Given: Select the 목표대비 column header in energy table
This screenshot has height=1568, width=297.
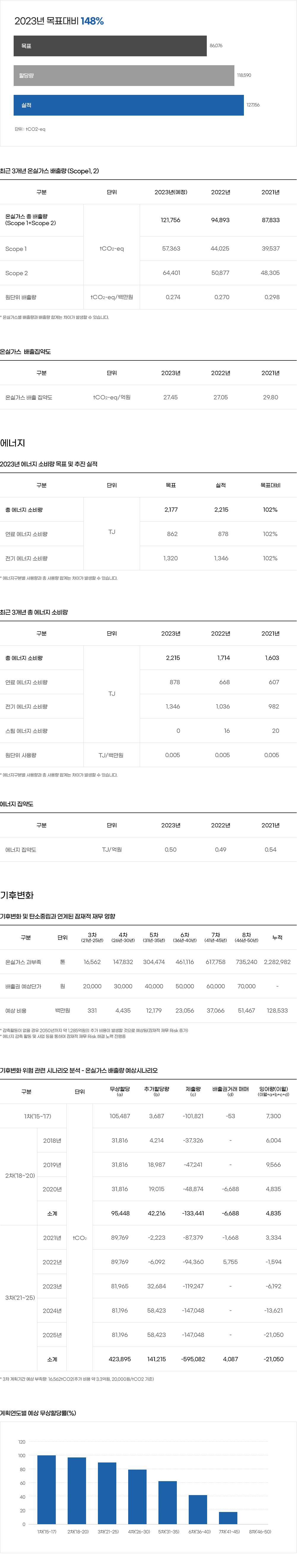Looking at the screenshot, I should point(270,485).
